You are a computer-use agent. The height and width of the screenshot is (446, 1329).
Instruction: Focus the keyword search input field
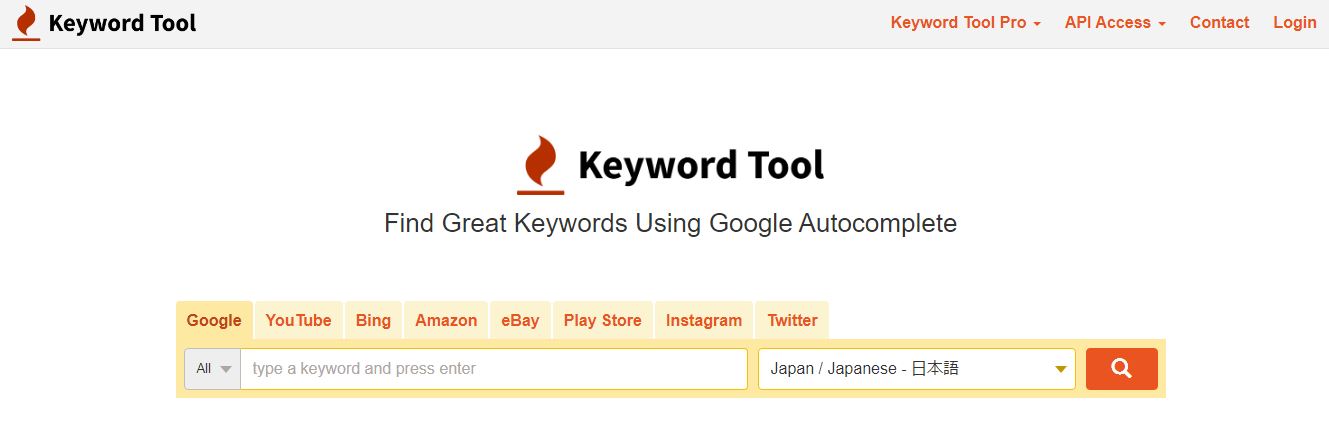coord(494,369)
